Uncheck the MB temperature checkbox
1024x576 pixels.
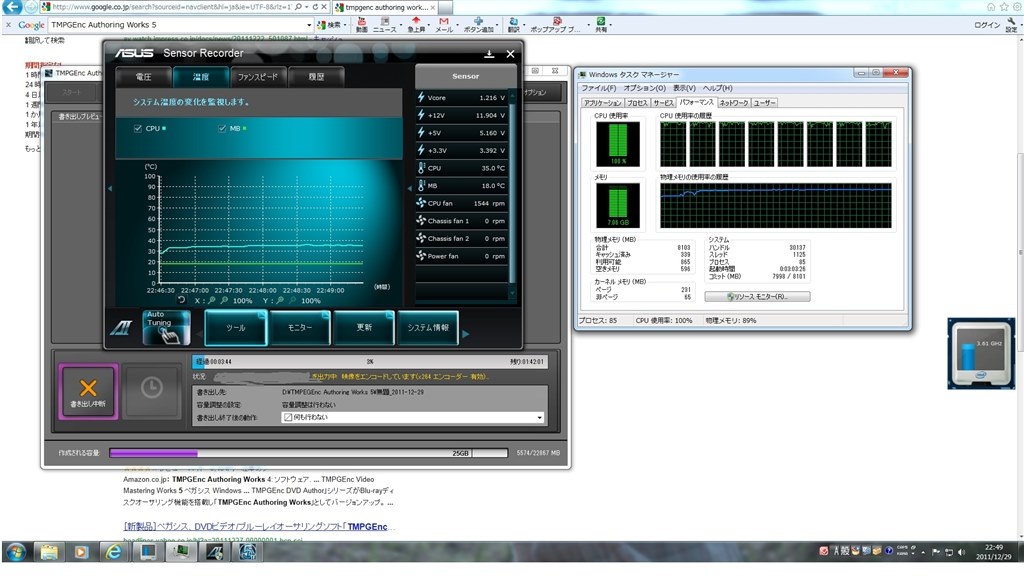coord(221,128)
